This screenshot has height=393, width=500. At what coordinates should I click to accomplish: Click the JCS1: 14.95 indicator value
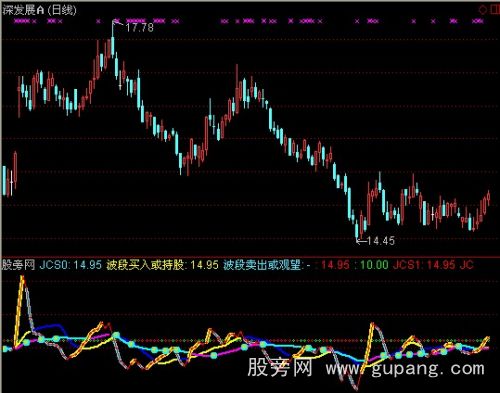coord(424,265)
